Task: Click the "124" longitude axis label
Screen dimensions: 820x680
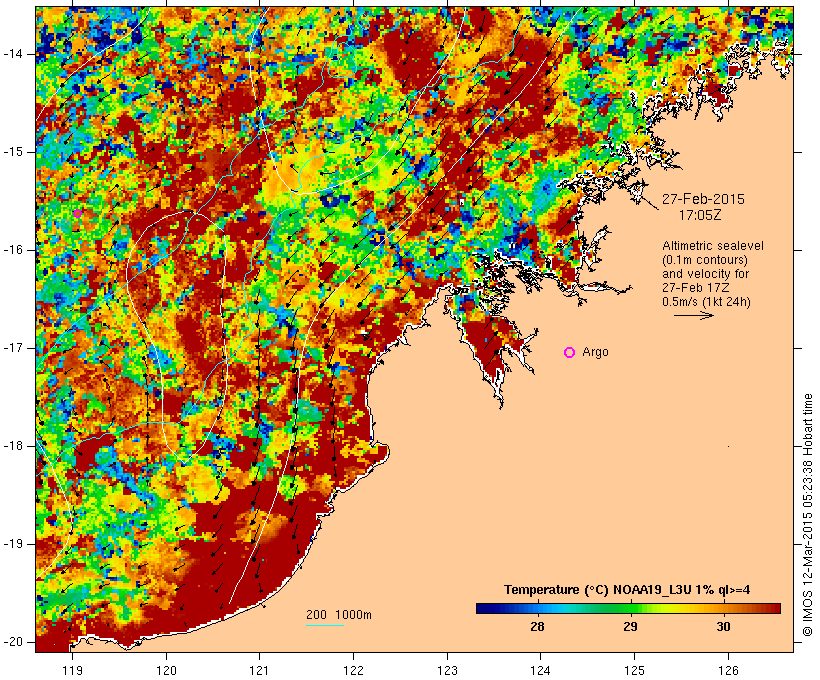Action: (x=540, y=670)
